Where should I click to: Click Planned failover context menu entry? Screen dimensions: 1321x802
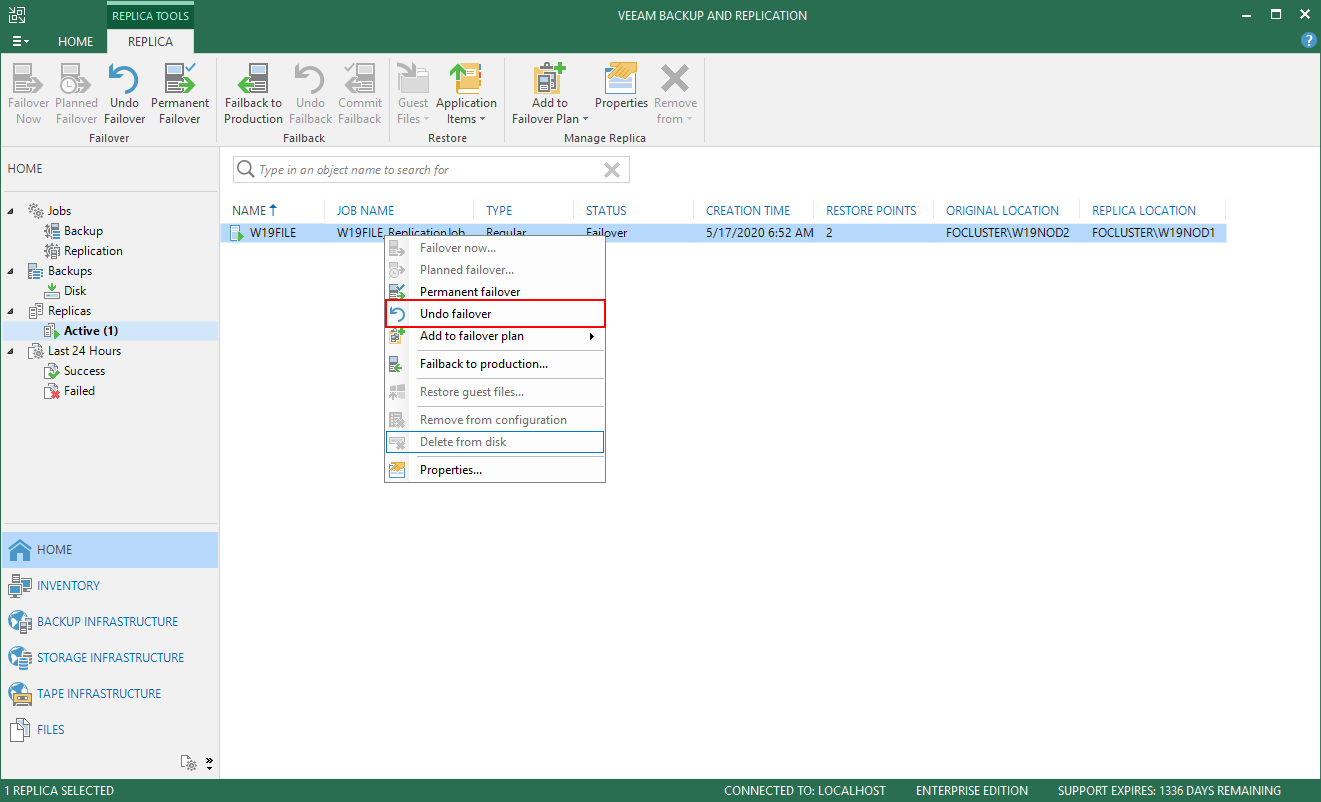click(495, 270)
